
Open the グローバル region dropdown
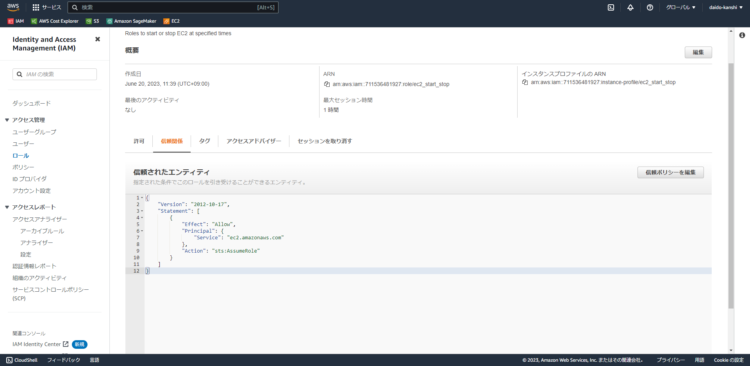click(x=681, y=8)
